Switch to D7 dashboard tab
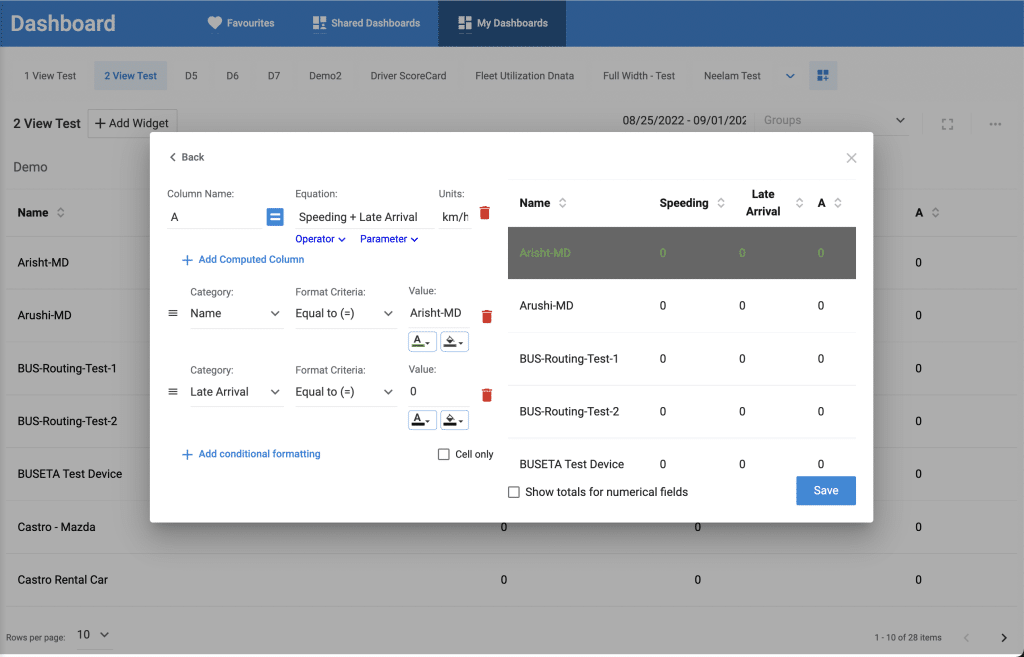1024x657 pixels. point(274,76)
